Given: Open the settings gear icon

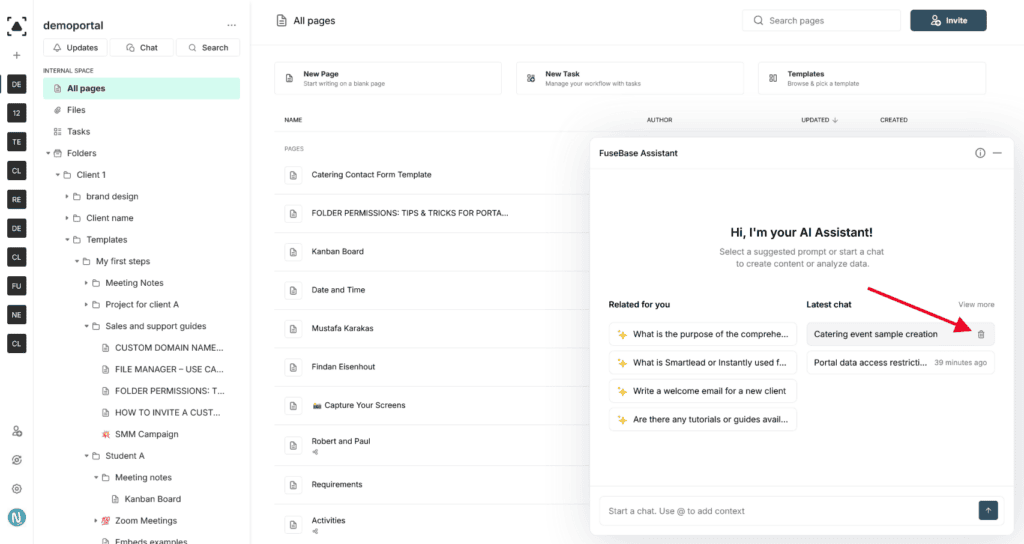Looking at the screenshot, I should pyautogui.click(x=17, y=488).
